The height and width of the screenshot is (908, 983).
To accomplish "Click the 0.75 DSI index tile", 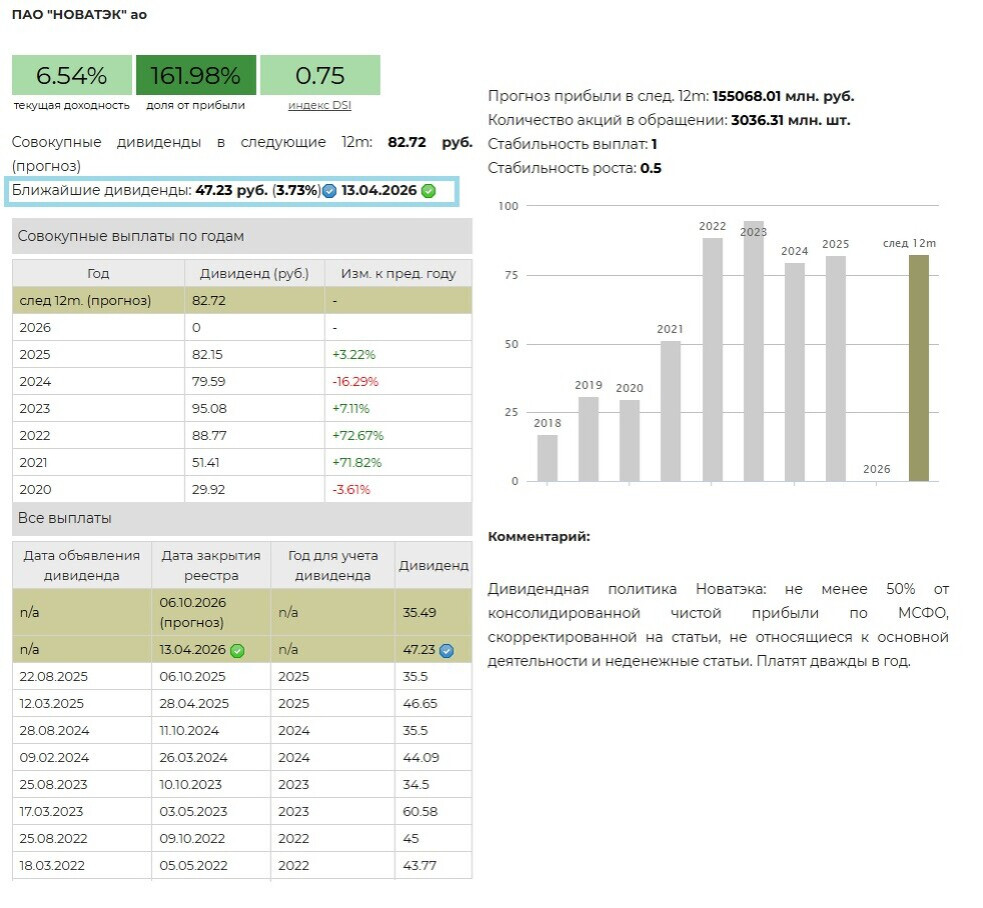I will (319, 75).
